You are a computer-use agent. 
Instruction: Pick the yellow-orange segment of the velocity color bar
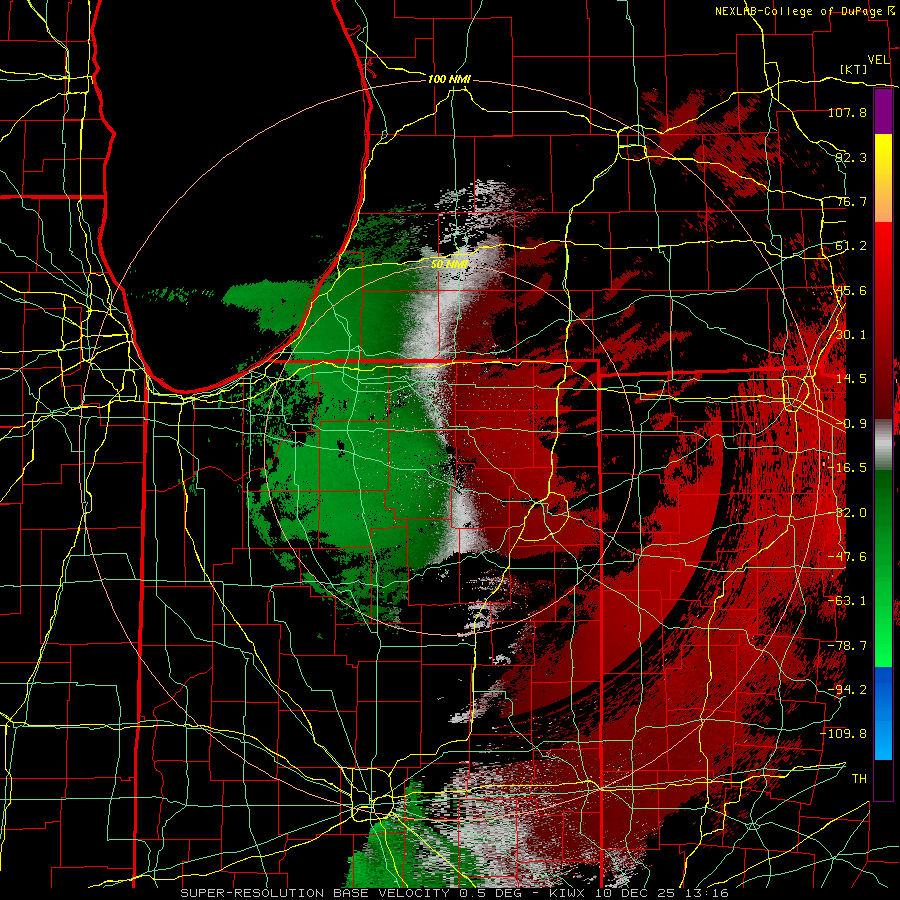(883, 178)
